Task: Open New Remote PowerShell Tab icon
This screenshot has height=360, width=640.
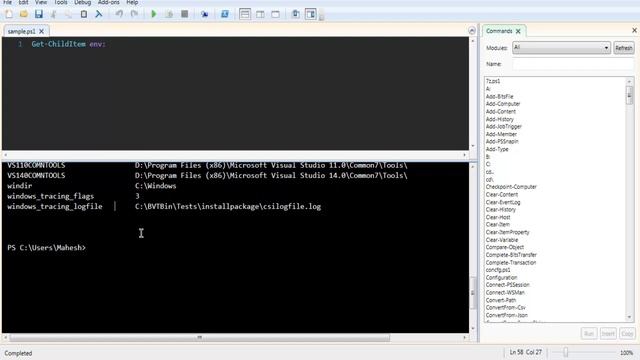Action: click(204, 14)
